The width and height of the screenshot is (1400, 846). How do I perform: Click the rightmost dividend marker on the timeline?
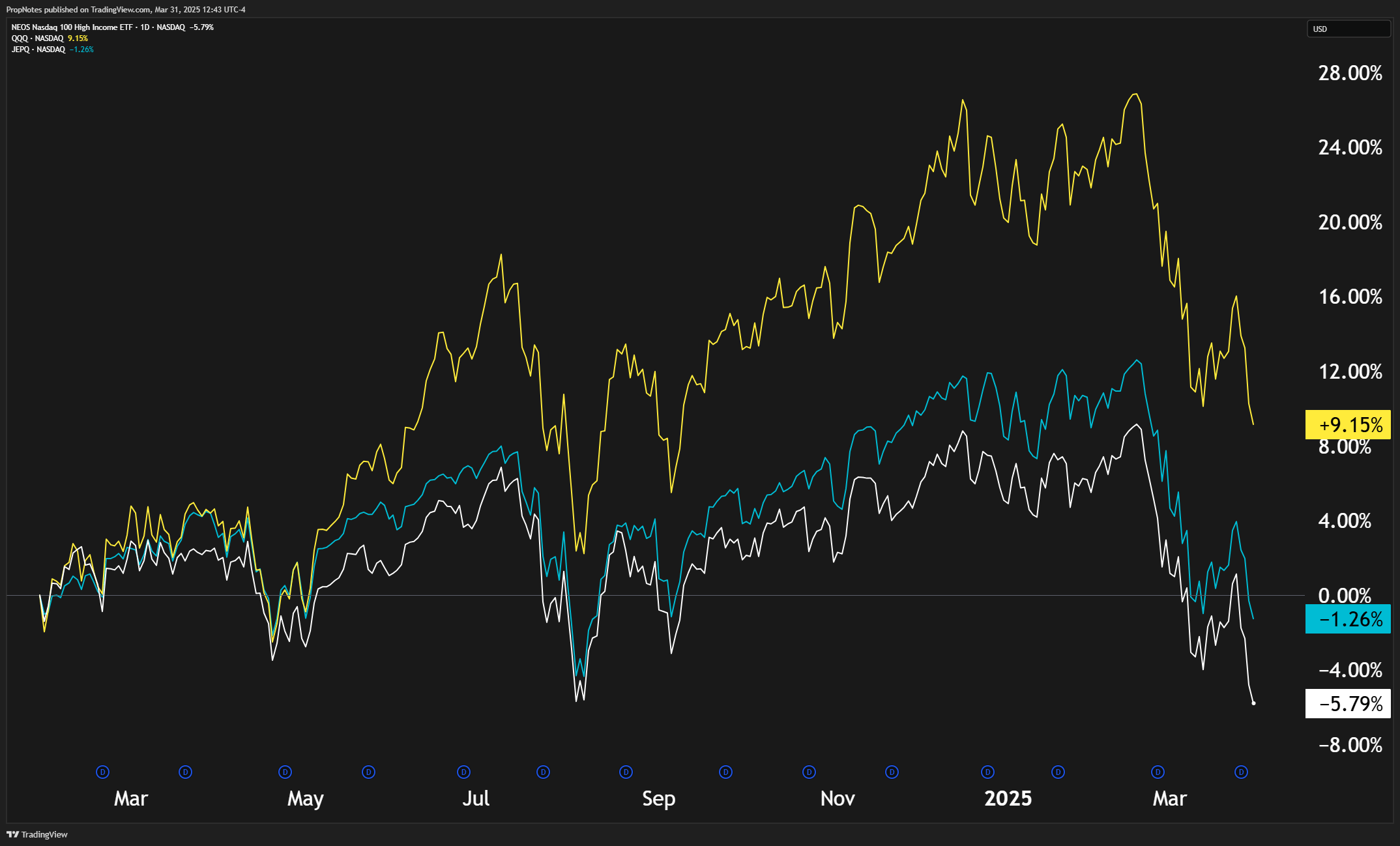(1240, 772)
